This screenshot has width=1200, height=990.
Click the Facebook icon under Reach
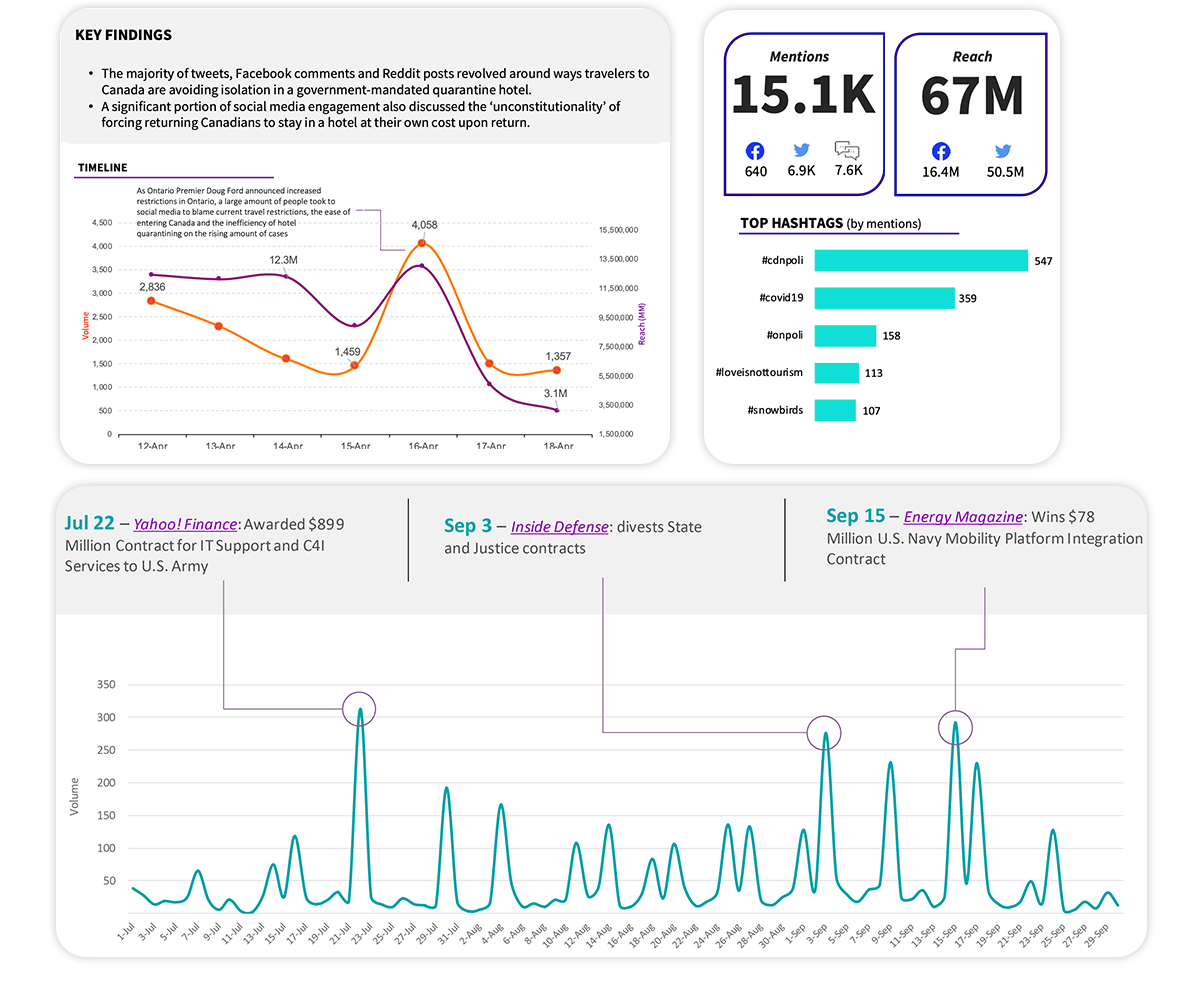[x=940, y=150]
